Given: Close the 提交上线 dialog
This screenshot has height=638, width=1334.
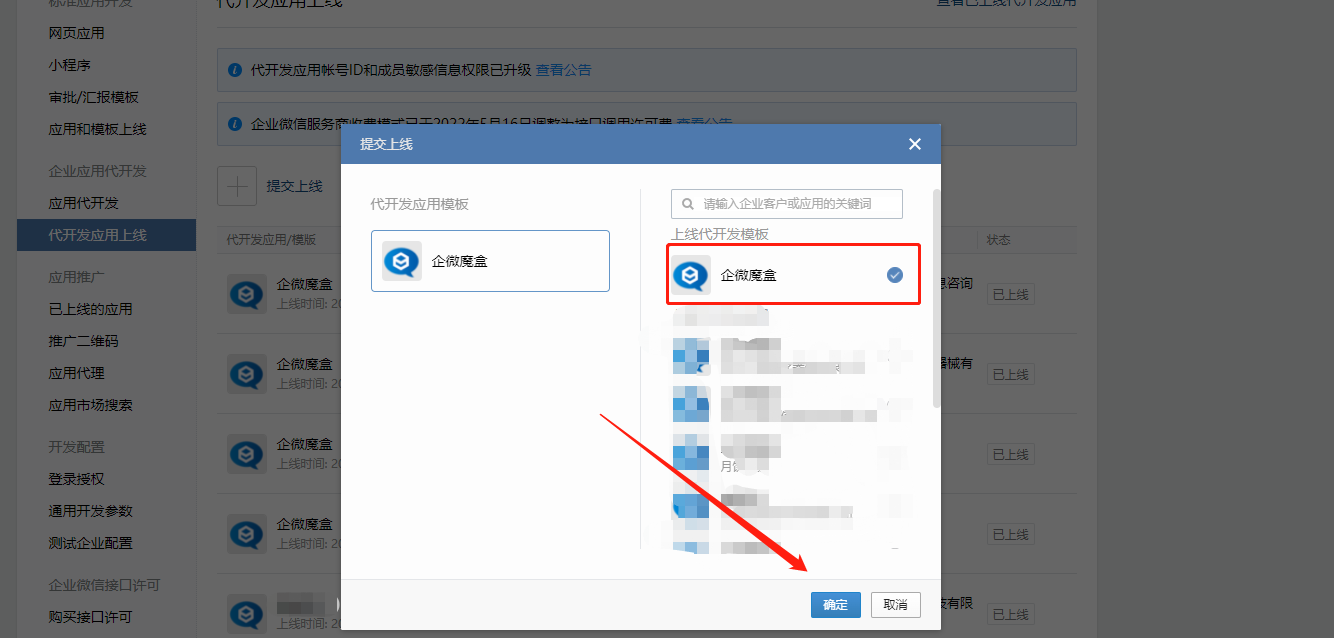Looking at the screenshot, I should pyautogui.click(x=914, y=144).
